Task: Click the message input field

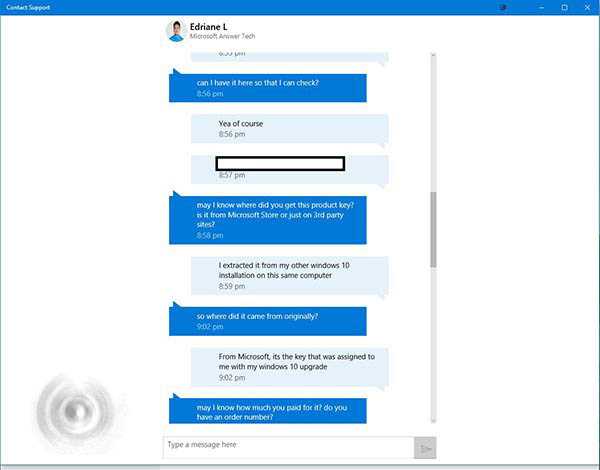Action: tap(289, 447)
